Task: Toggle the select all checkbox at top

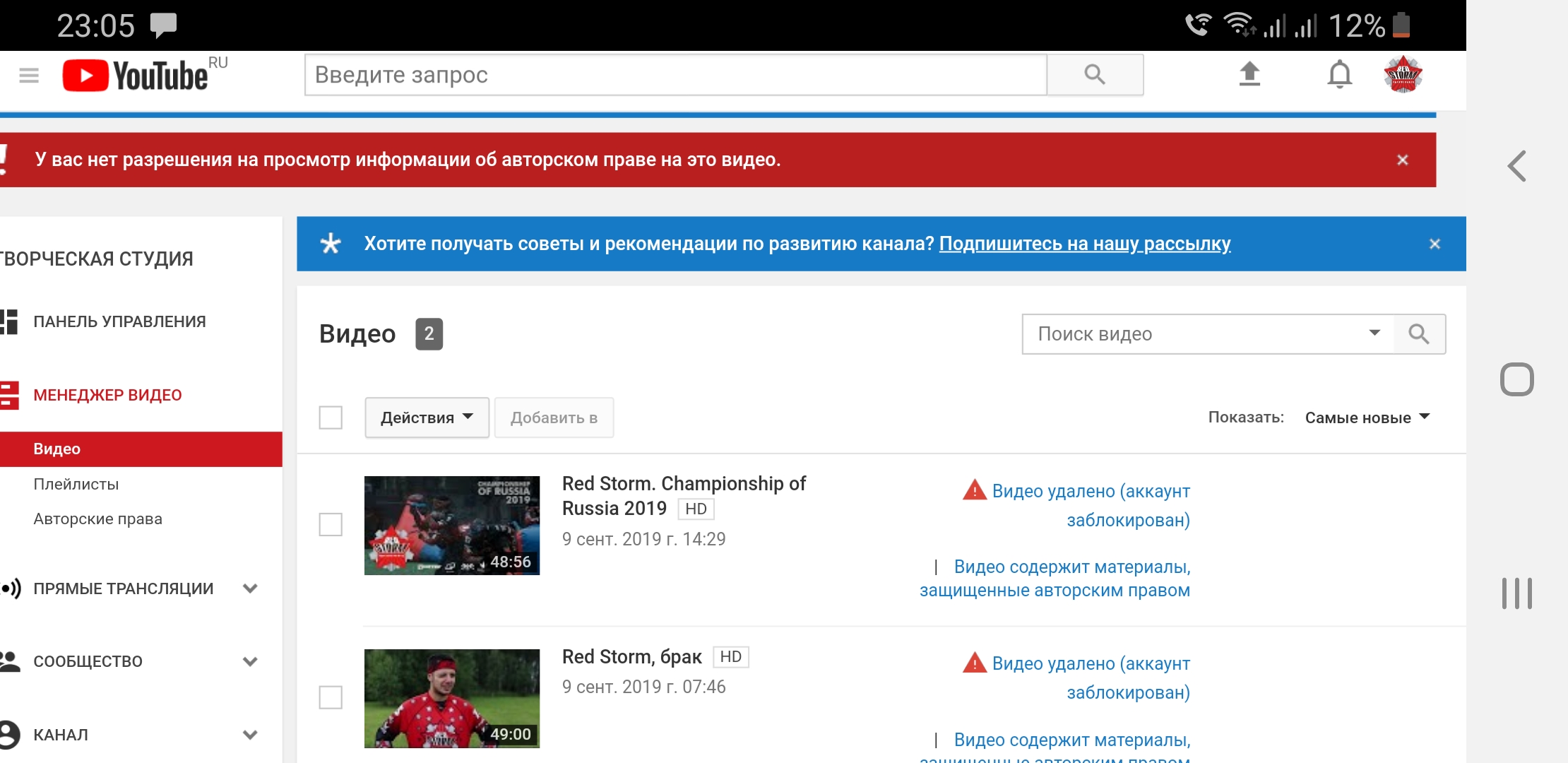Action: coord(333,417)
